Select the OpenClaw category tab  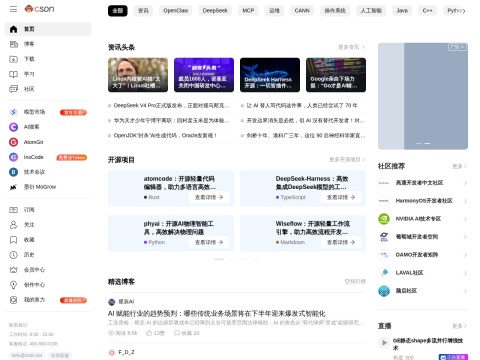point(176,11)
